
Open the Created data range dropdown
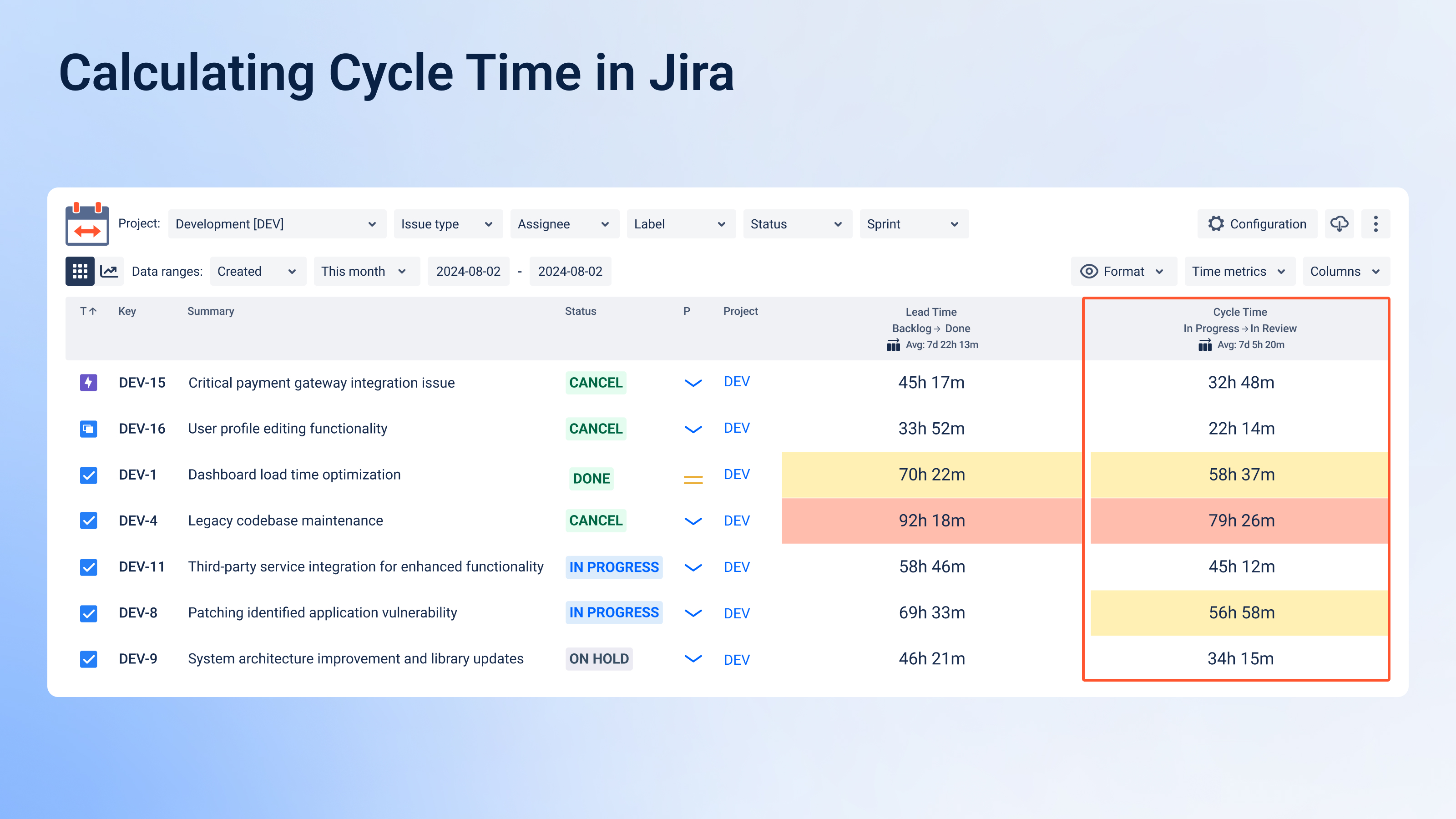[x=257, y=271]
